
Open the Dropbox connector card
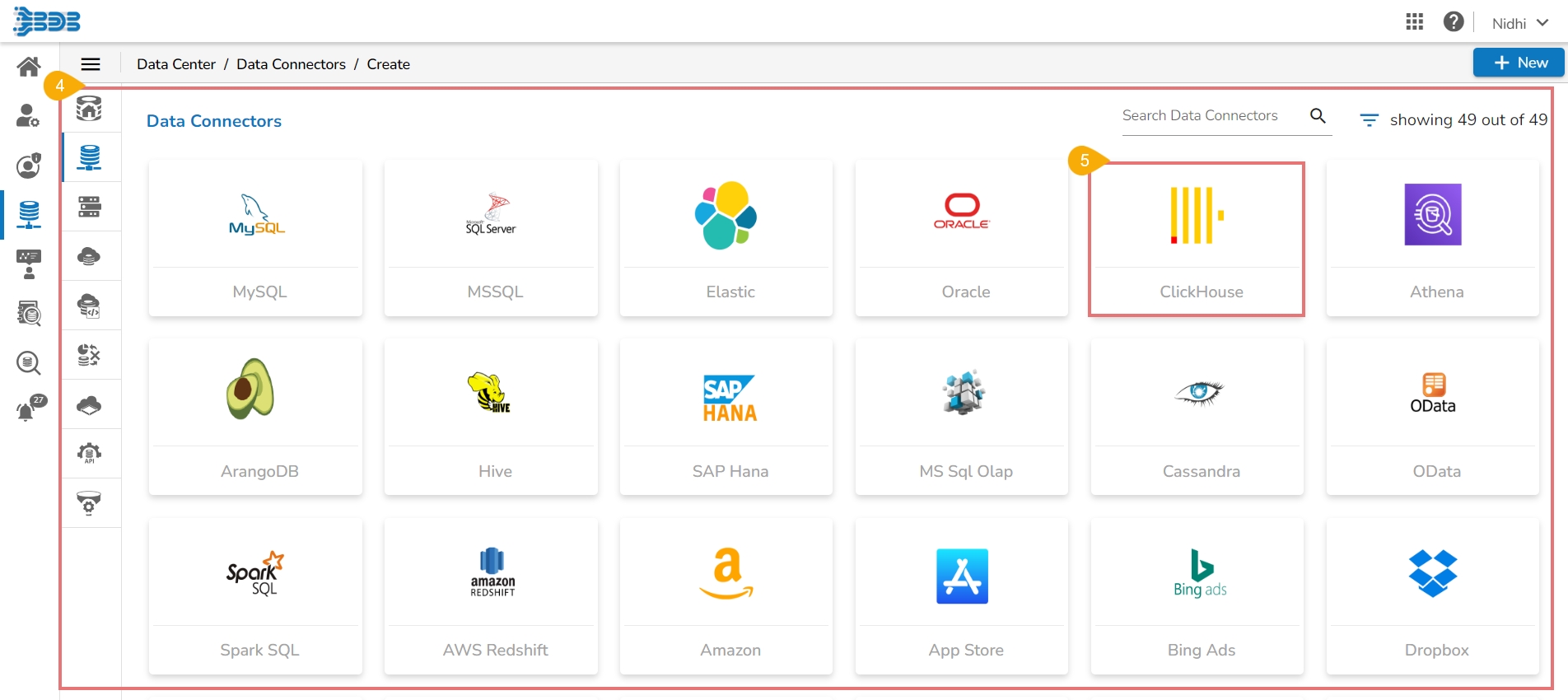1433,597
